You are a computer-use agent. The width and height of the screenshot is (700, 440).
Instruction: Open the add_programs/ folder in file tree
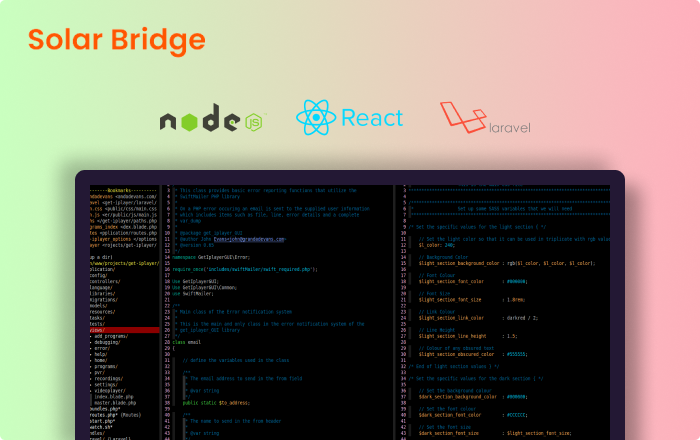click(111, 336)
